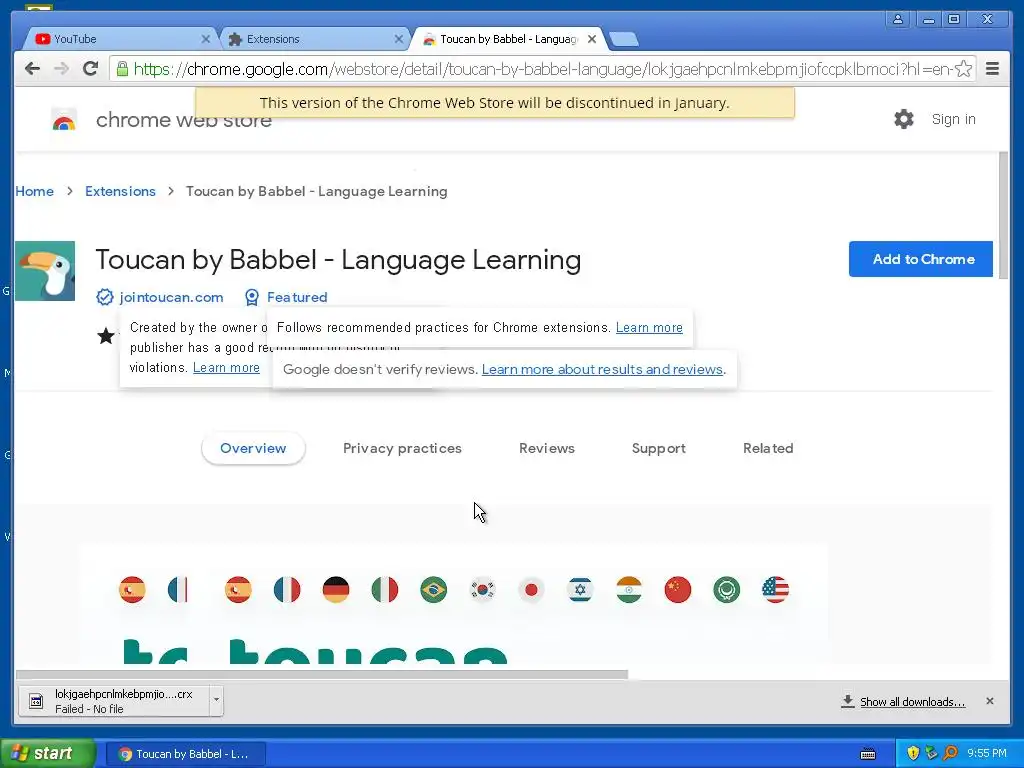1024x768 pixels.
Task: Select the Japan flag icon
Action: click(x=532, y=590)
